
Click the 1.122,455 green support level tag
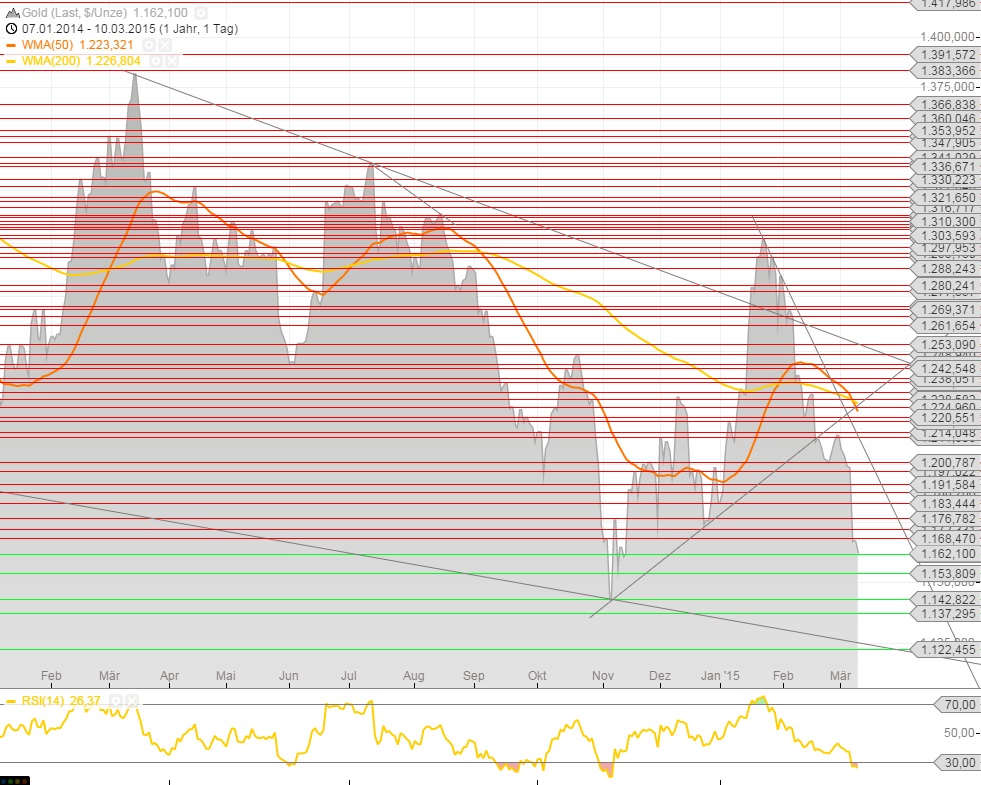coord(945,649)
